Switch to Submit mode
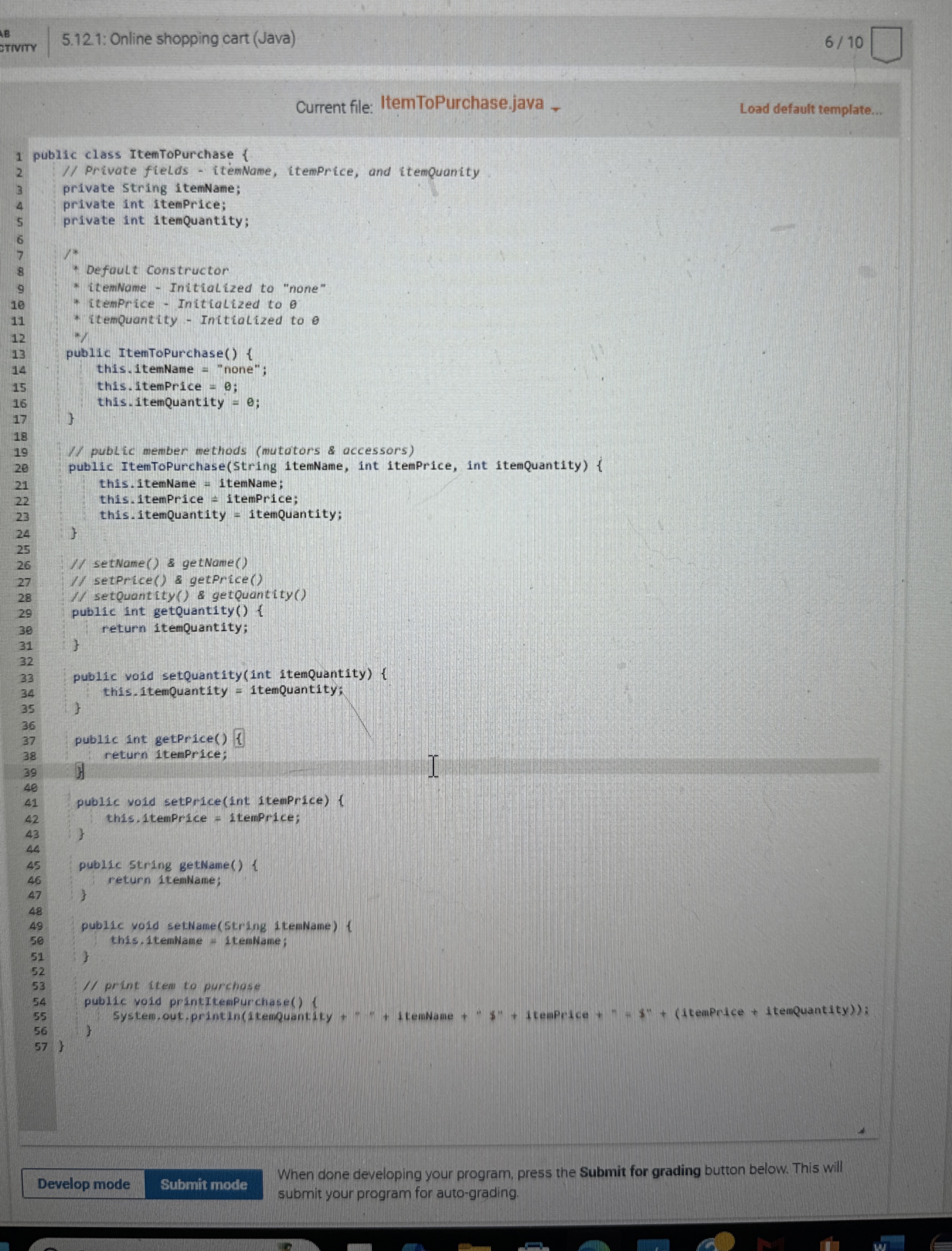The image size is (952, 1251). (x=204, y=1185)
